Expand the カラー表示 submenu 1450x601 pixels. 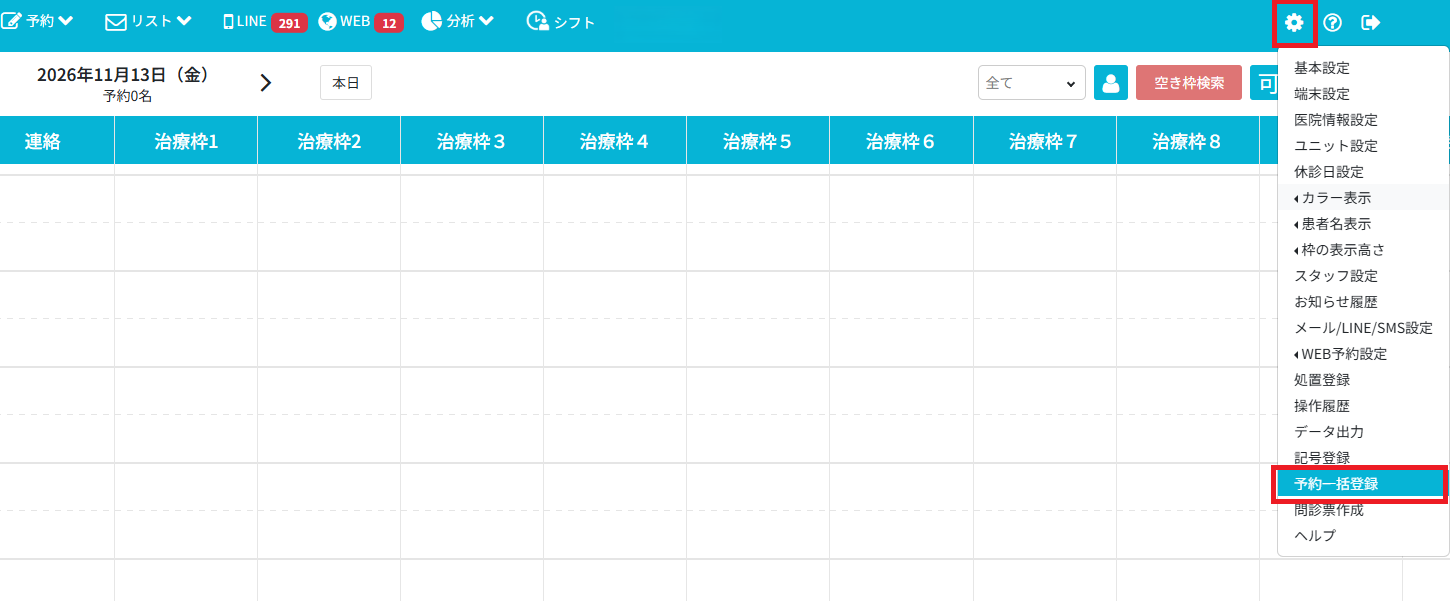1363,198
